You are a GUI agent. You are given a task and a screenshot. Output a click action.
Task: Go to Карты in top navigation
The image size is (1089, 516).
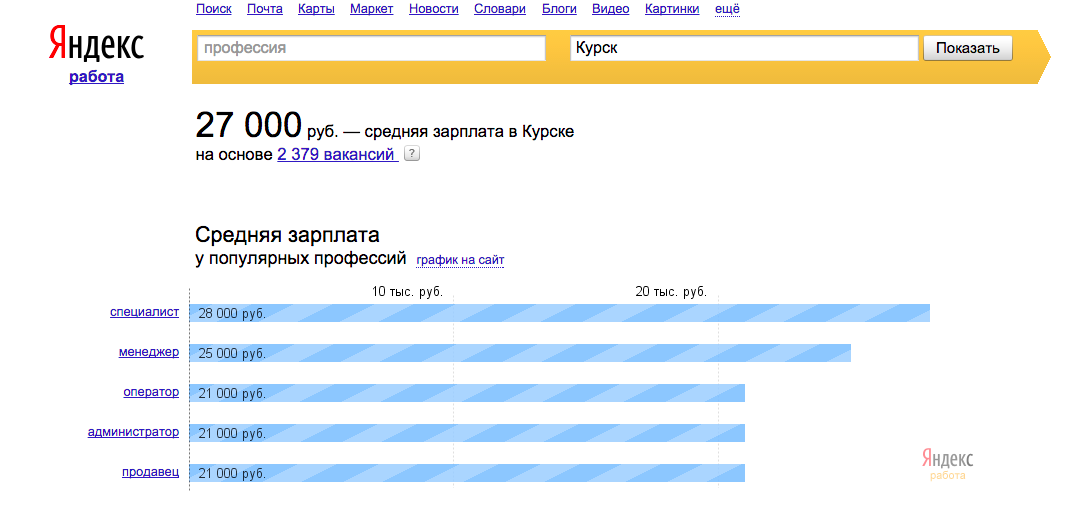tap(316, 9)
